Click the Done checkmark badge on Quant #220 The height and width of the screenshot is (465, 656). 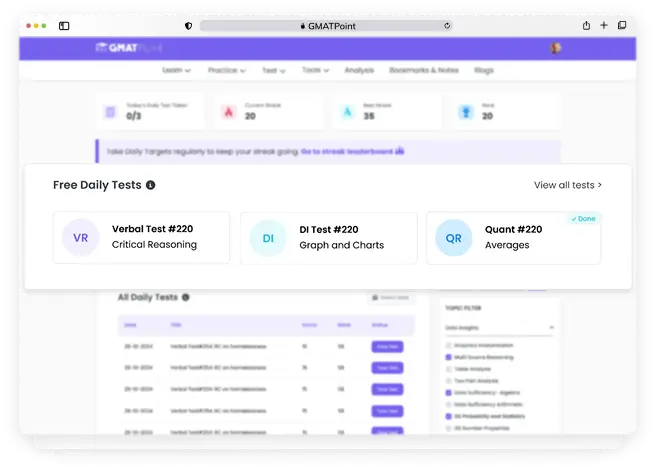tap(584, 218)
